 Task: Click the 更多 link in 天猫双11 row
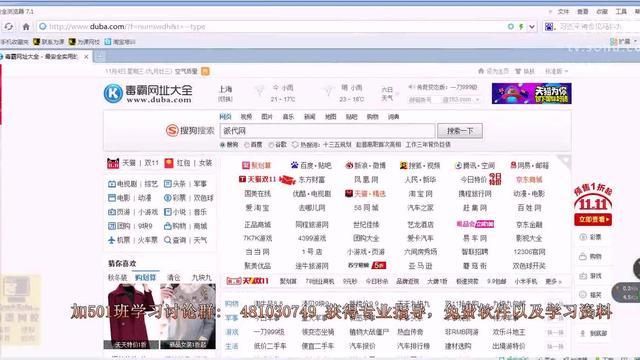pos(553,282)
